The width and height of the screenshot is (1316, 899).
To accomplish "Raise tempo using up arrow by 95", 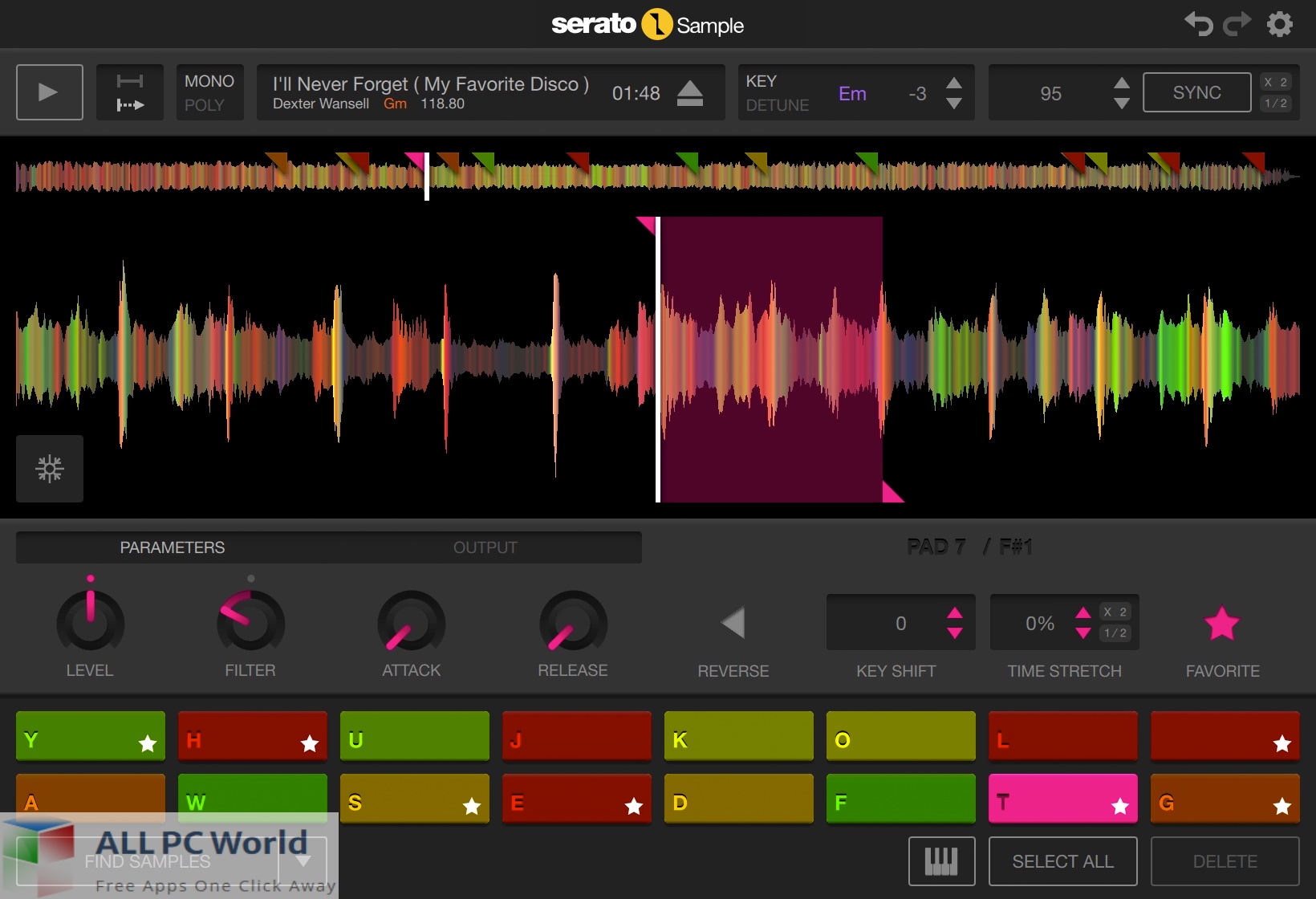I will pos(1122,83).
